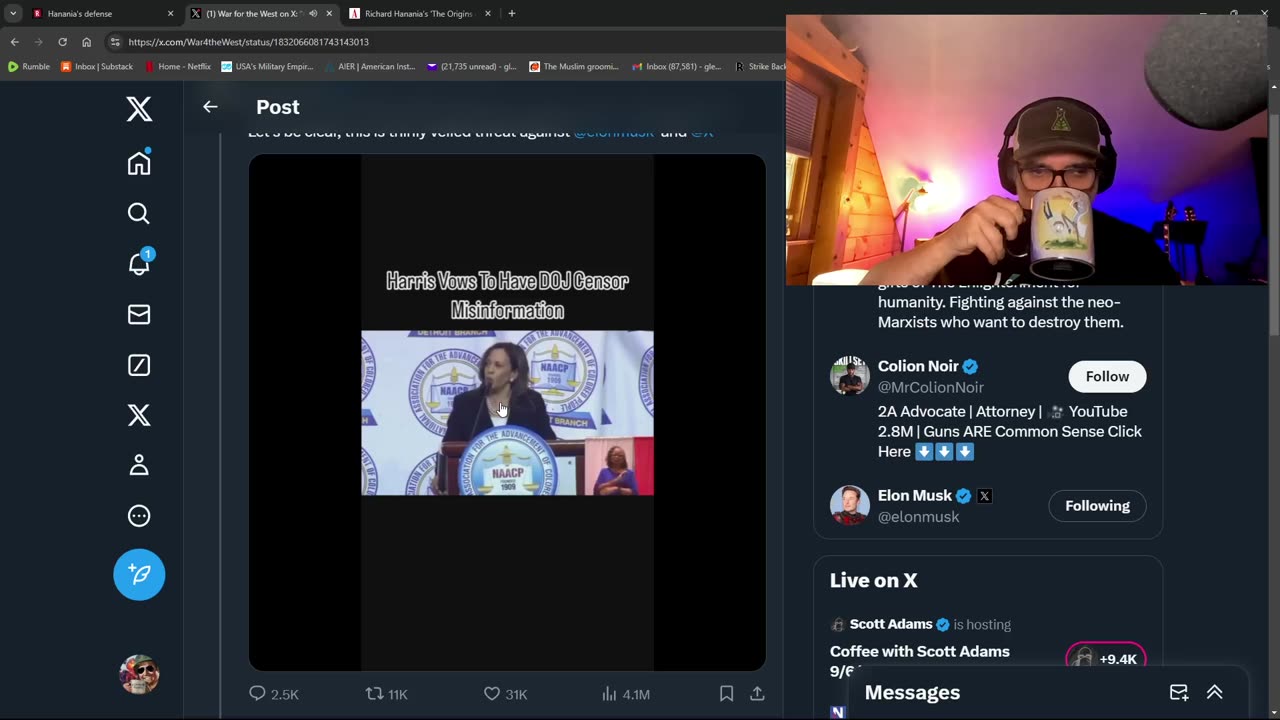Click browser forward arrow

coord(38,42)
